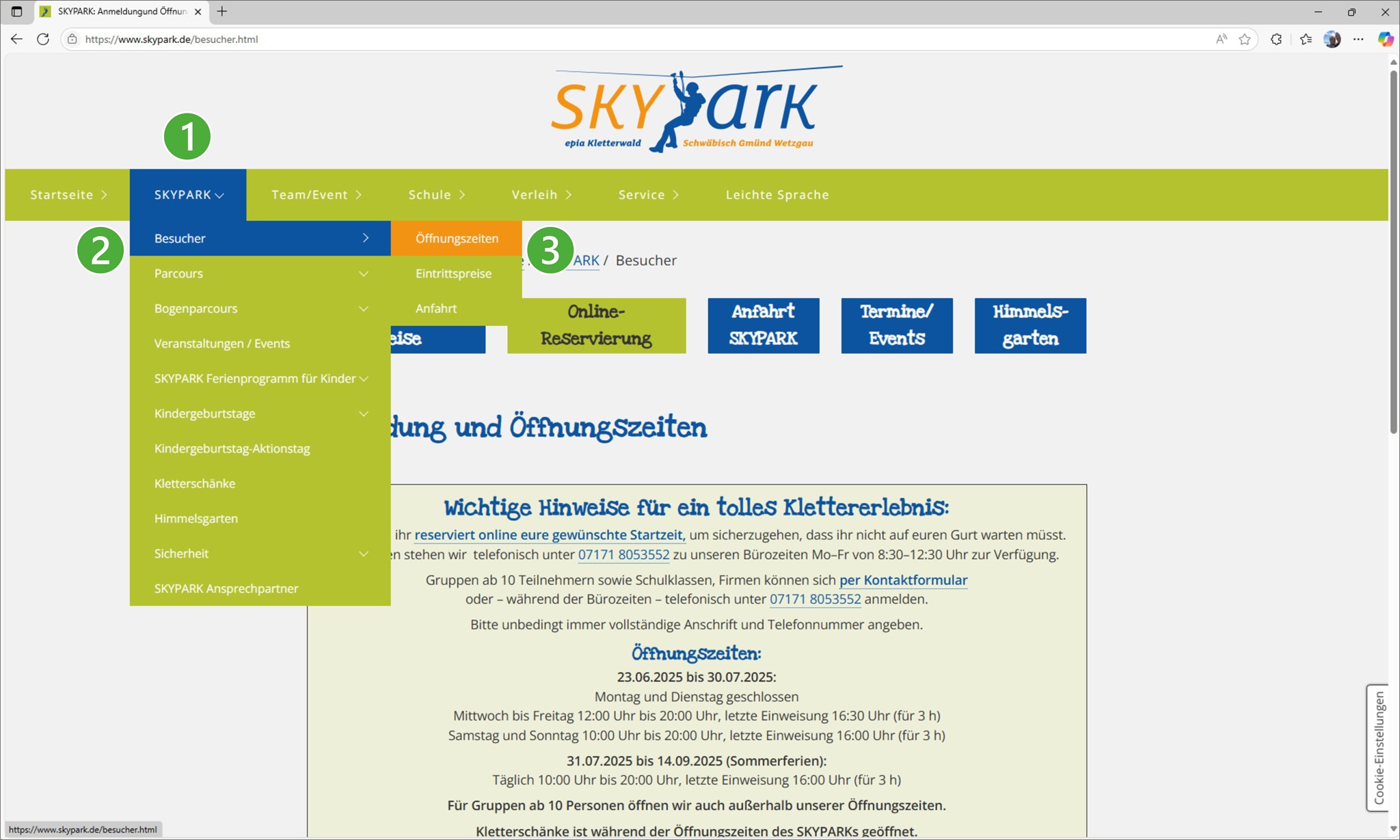Viewport: 1400px width, 840px height.
Task: Expand the Parcours submenu chevron
Action: [x=364, y=273]
